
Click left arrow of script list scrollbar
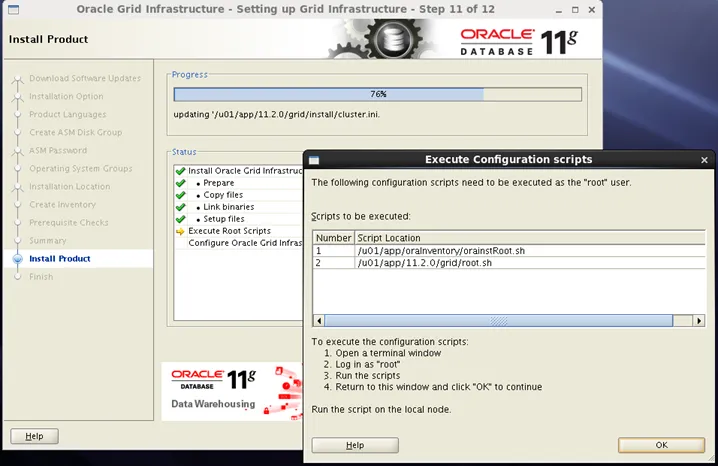(x=319, y=320)
